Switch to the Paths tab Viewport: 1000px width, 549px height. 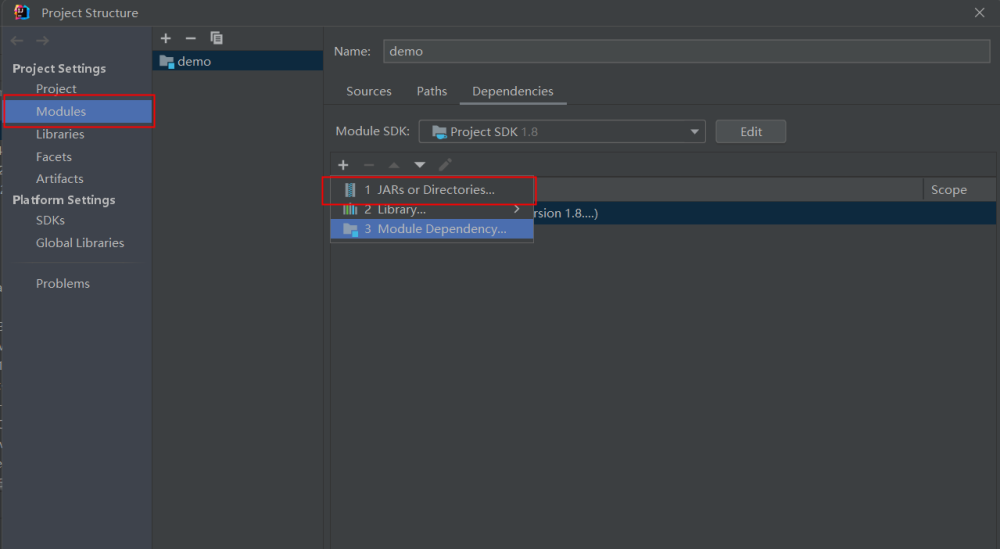coord(432,91)
